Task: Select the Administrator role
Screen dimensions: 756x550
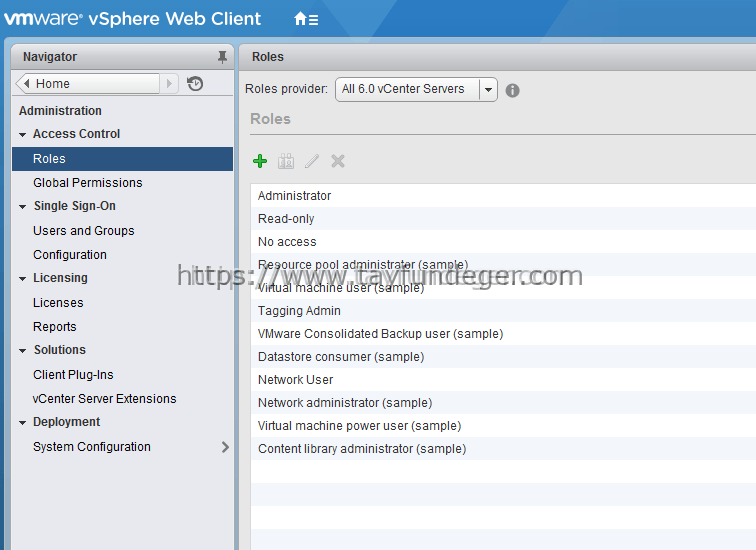Action: click(503, 196)
